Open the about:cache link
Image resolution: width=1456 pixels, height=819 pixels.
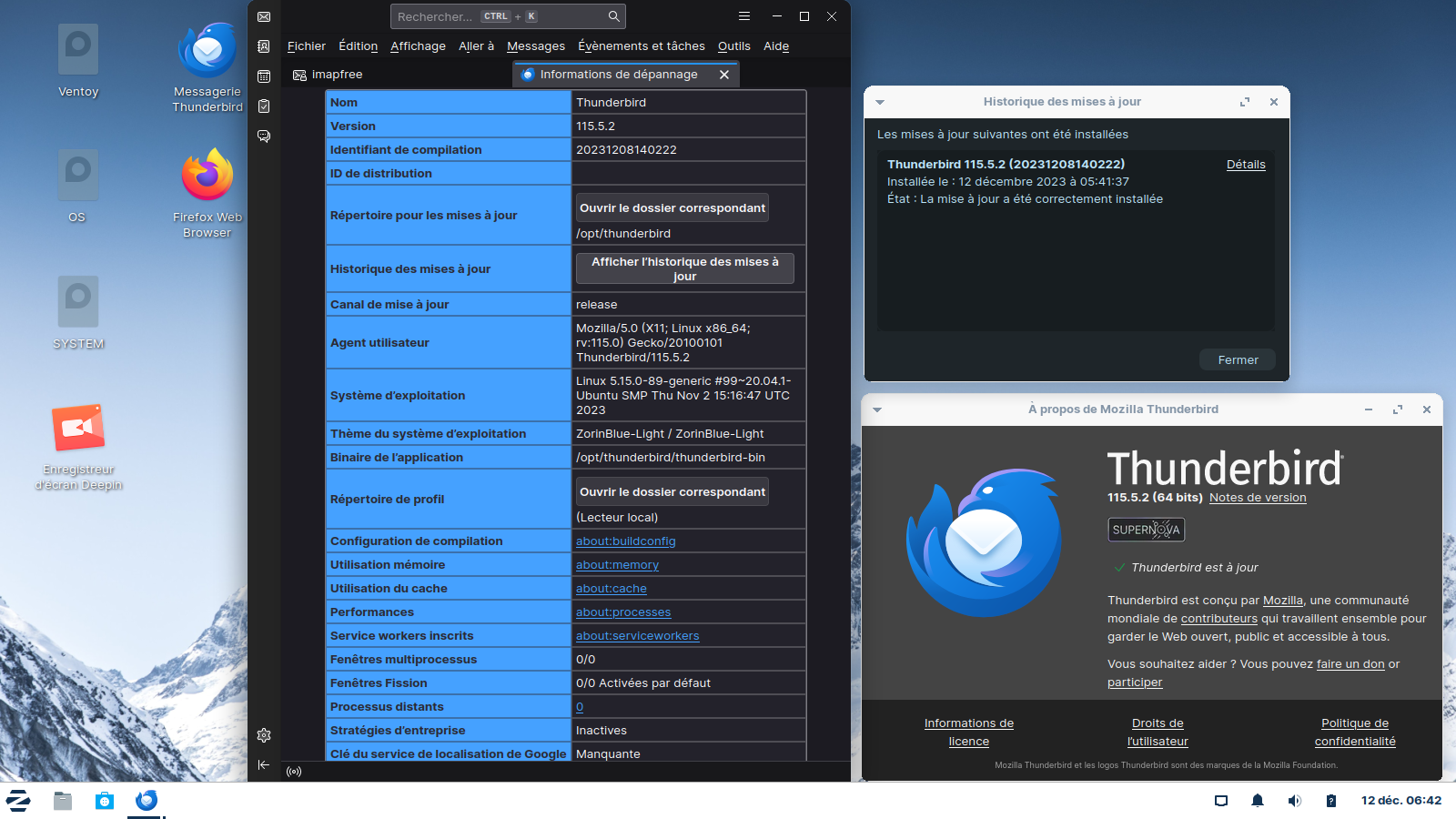[612, 589]
